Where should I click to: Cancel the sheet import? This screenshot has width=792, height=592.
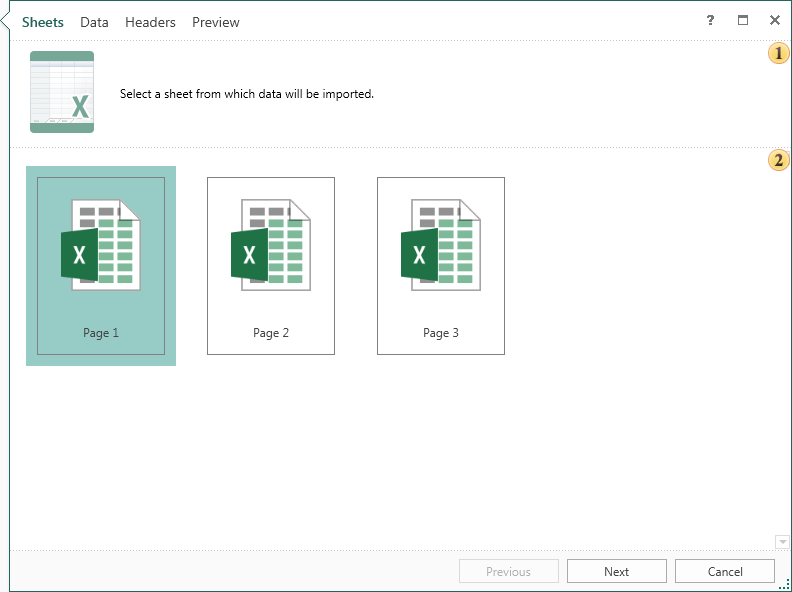click(x=724, y=571)
